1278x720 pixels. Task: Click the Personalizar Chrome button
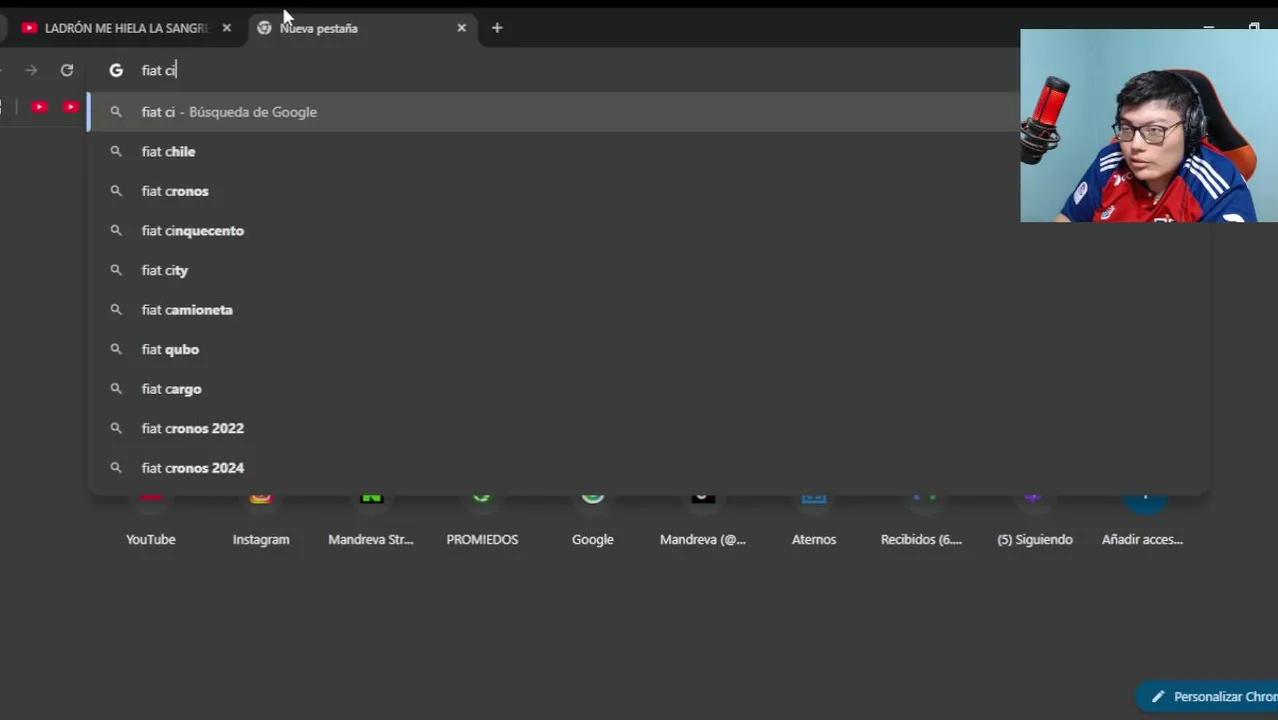point(1207,697)
